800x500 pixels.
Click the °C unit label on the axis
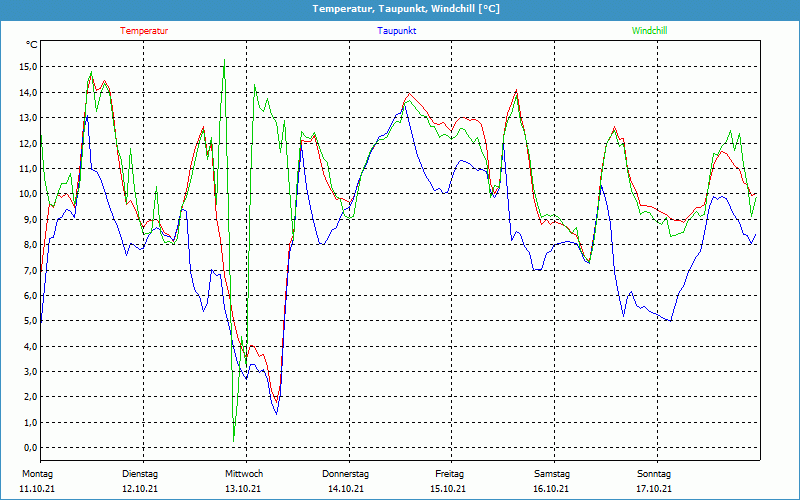(x=32, y=45)
